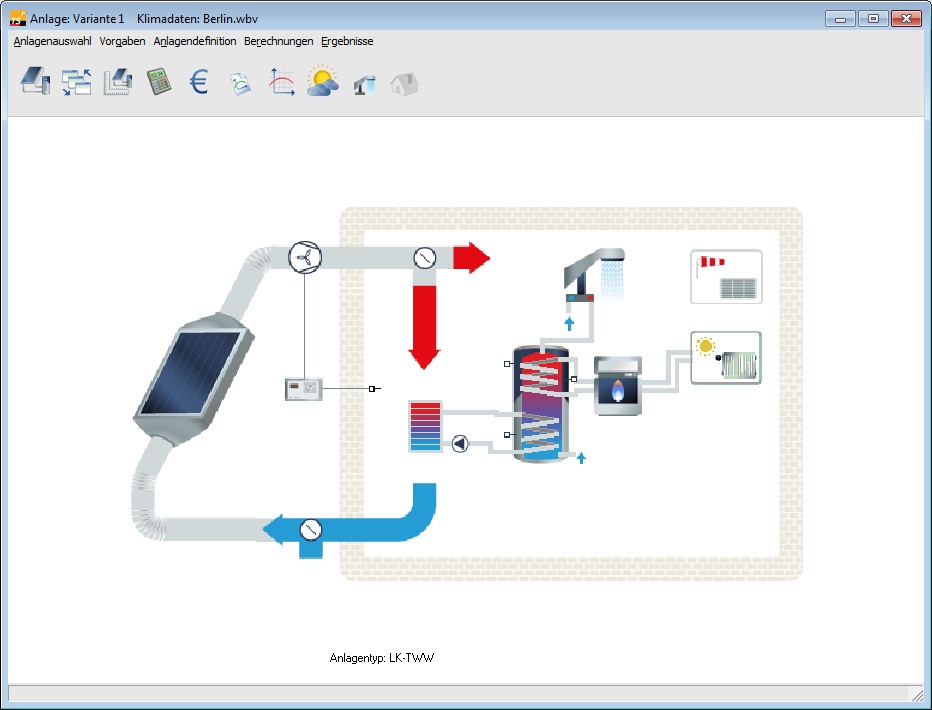Image resolution: width=932 pixels, height=710 pixels.
Task: Click the greyed-out house building icon
Action: 405,84
